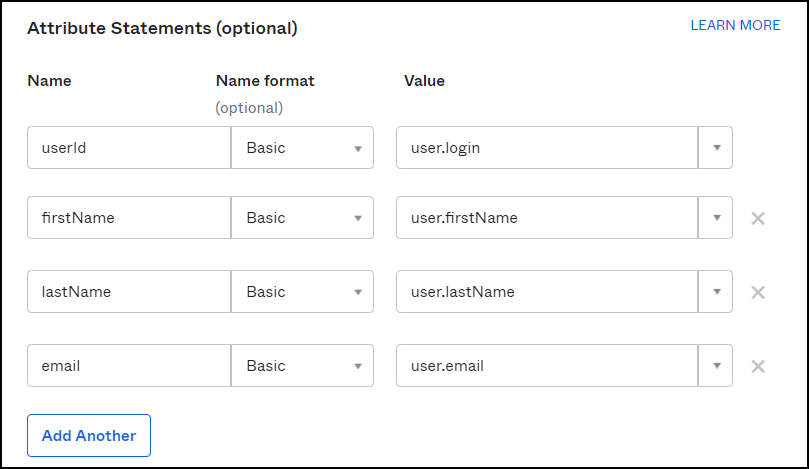Open Name format dropdown for firstName
The width and height of the screenshot is (809, 469).
(x=302, y=218)
